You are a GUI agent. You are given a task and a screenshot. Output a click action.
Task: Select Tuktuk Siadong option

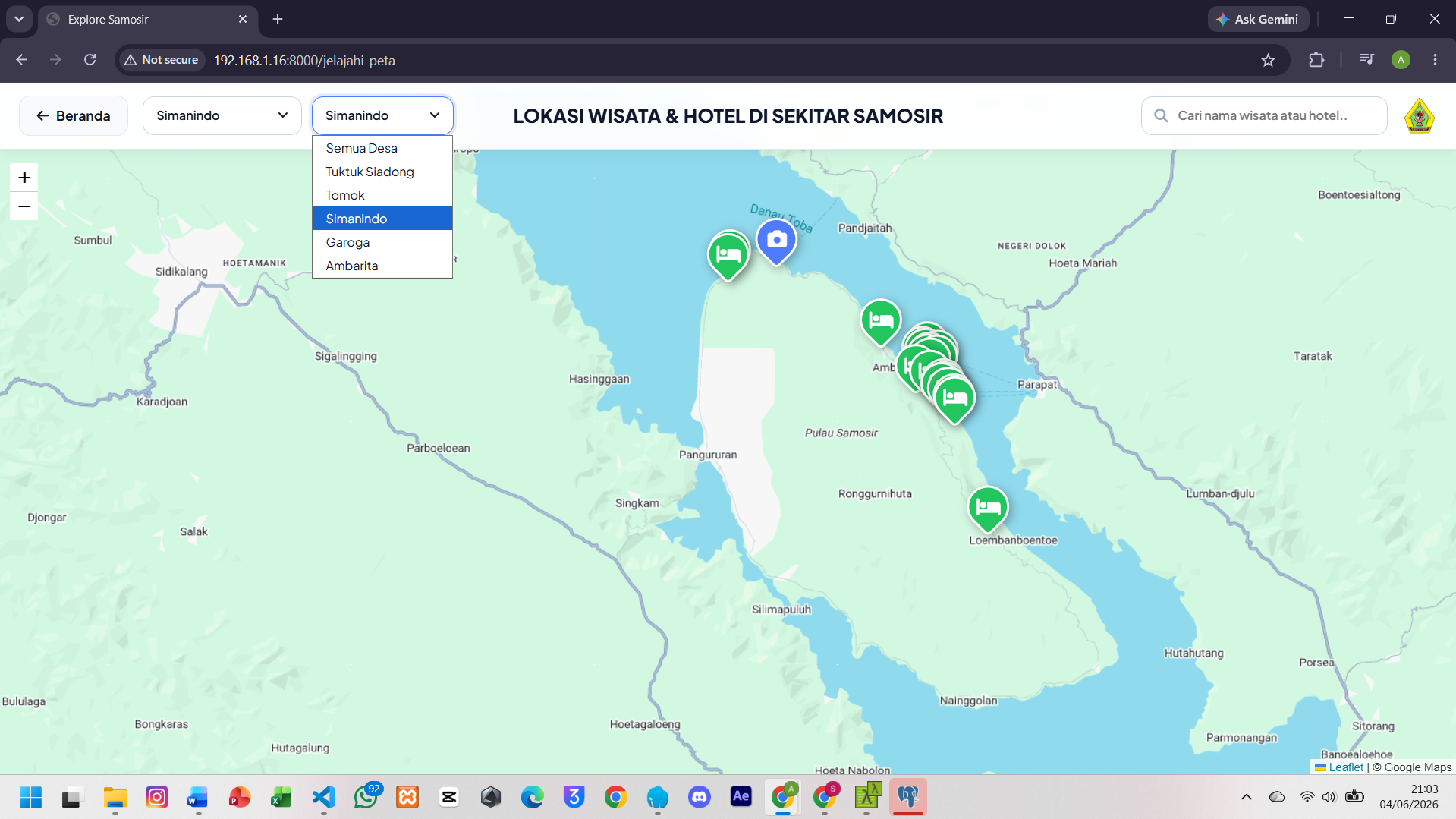[x=382, y=172]
